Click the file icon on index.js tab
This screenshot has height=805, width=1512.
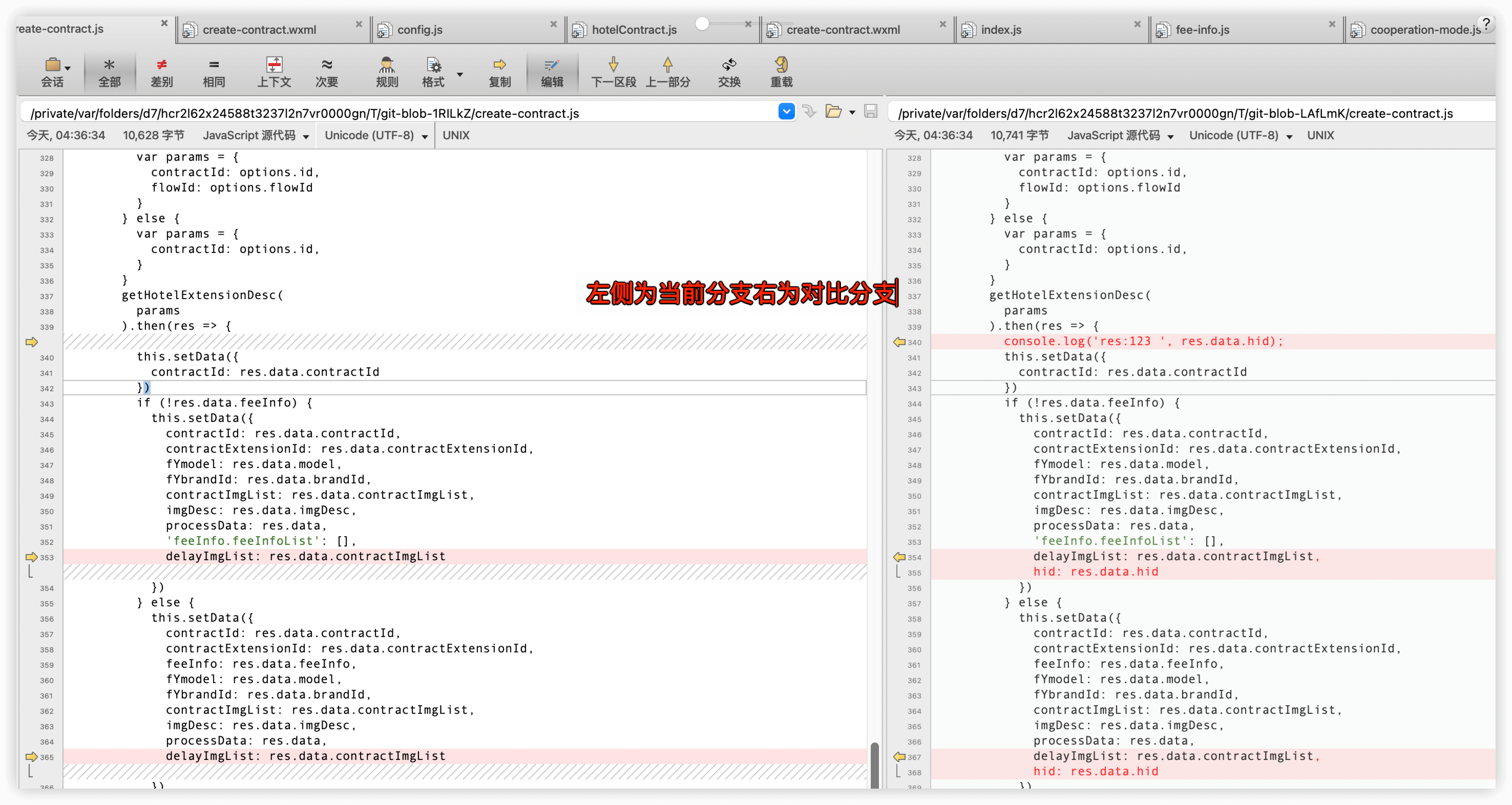[x=968, y=30]
